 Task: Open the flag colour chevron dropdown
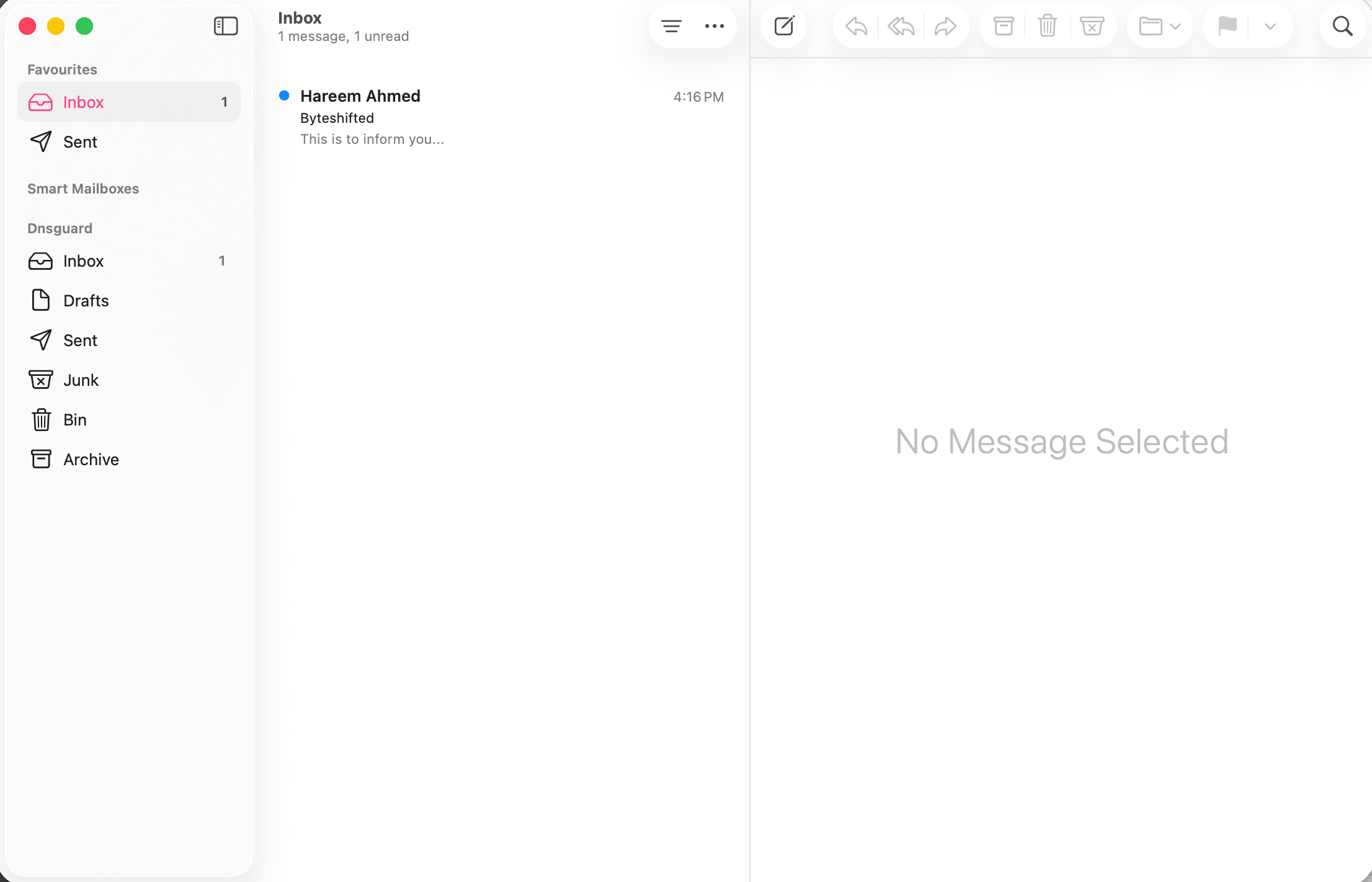(1270, 26)
